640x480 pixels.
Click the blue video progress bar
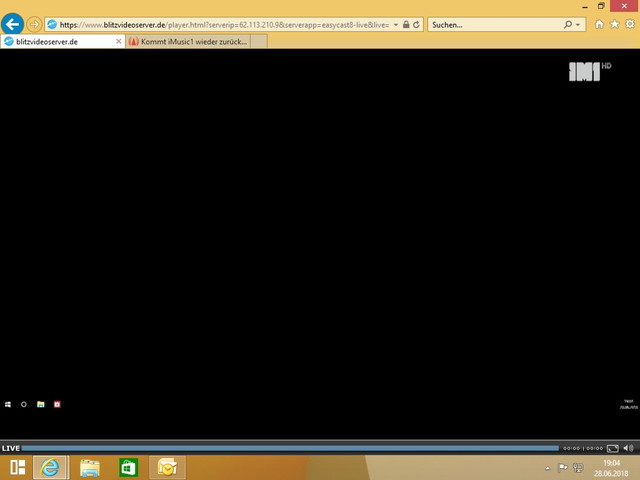click(x=290, y=448)
